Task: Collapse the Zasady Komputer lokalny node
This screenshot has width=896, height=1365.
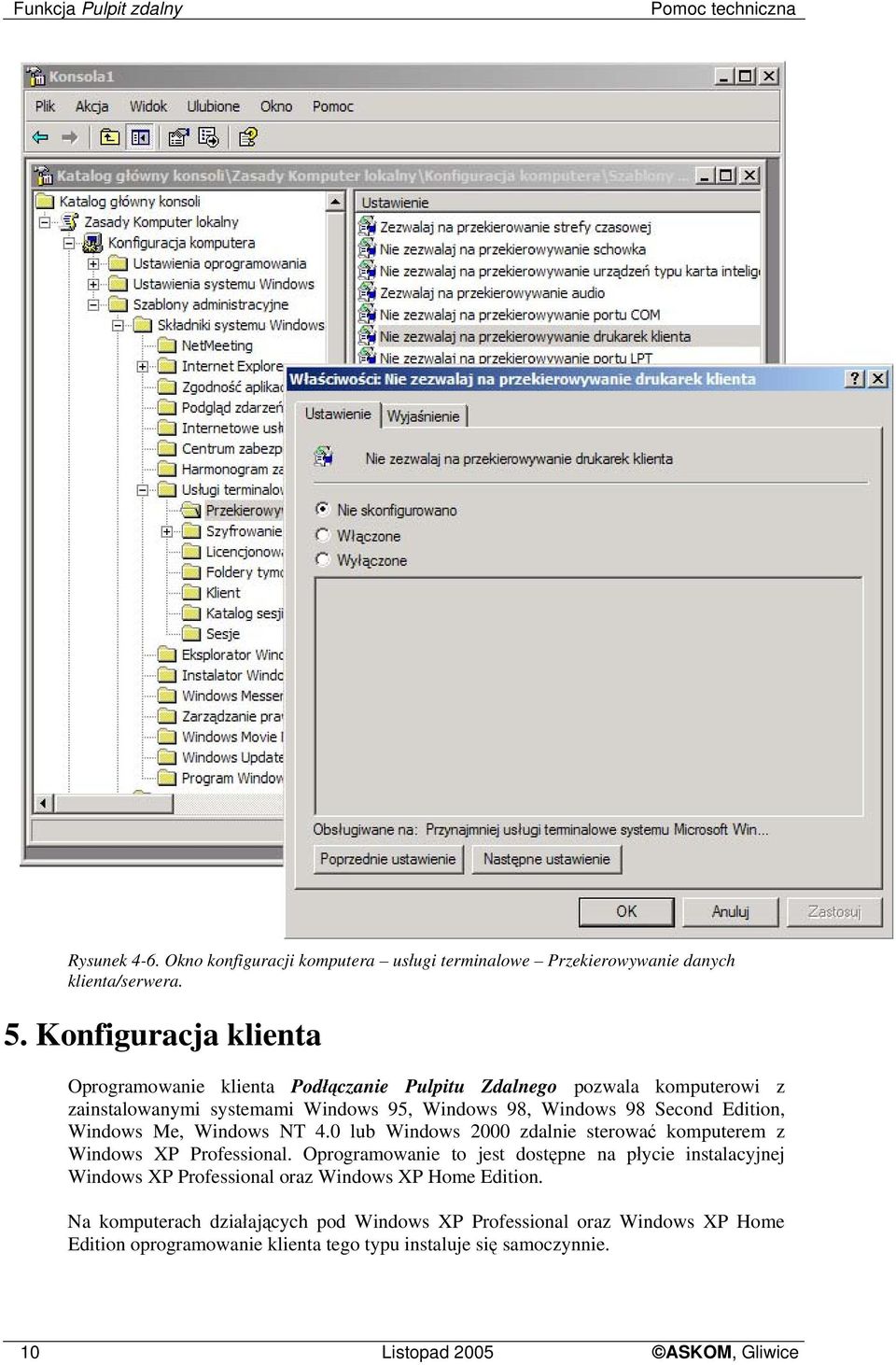Action: 44,222
